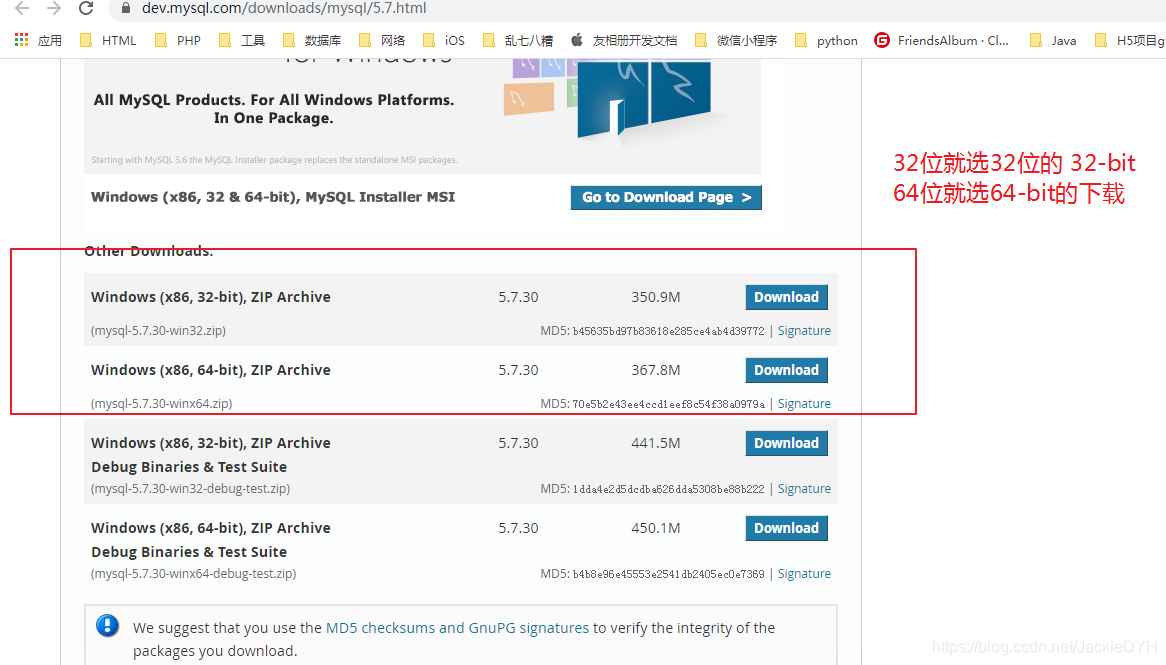1166x665 pixels.
Task: Click the lock icon in address bar
Action: coord(126,8)
